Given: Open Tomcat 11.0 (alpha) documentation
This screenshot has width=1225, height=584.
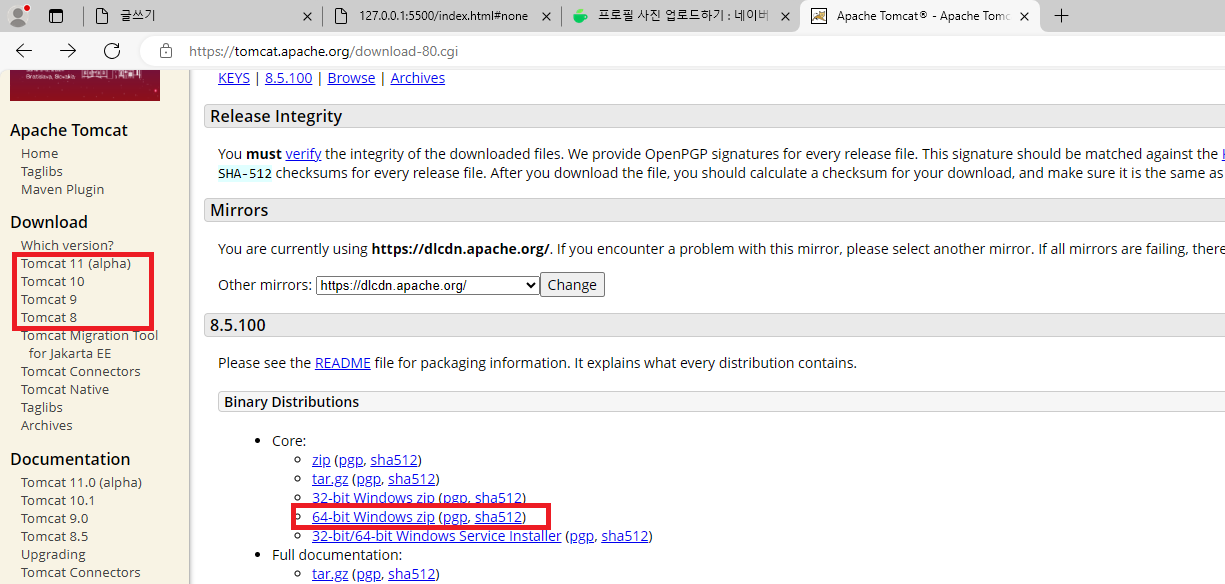Looking at the screenshot, I should click(81, 482).
